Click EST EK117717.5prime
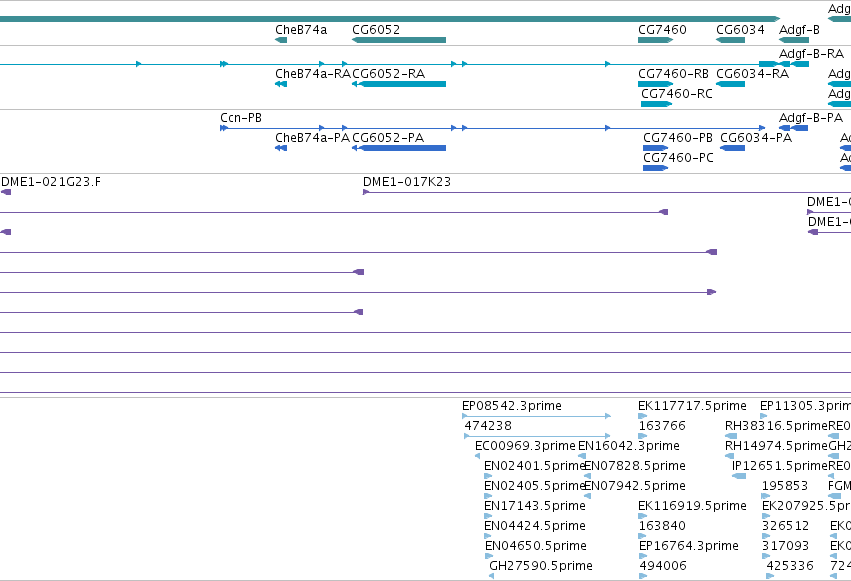This screenshot has height=581, width=851. [x=643, y=416]
